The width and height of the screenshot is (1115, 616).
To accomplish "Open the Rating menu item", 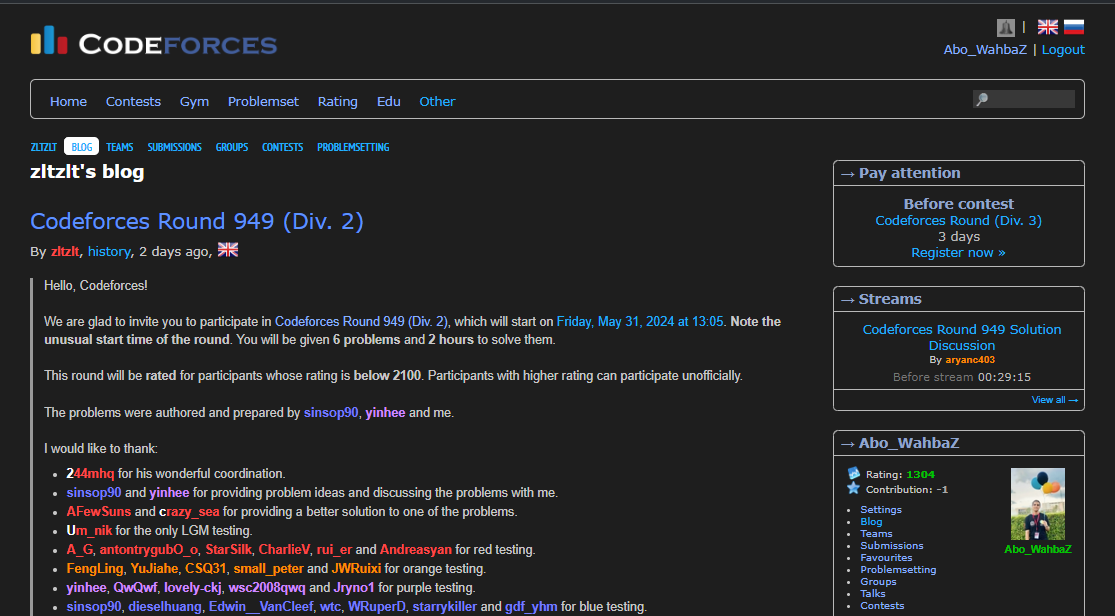I will tap(338, 102).
